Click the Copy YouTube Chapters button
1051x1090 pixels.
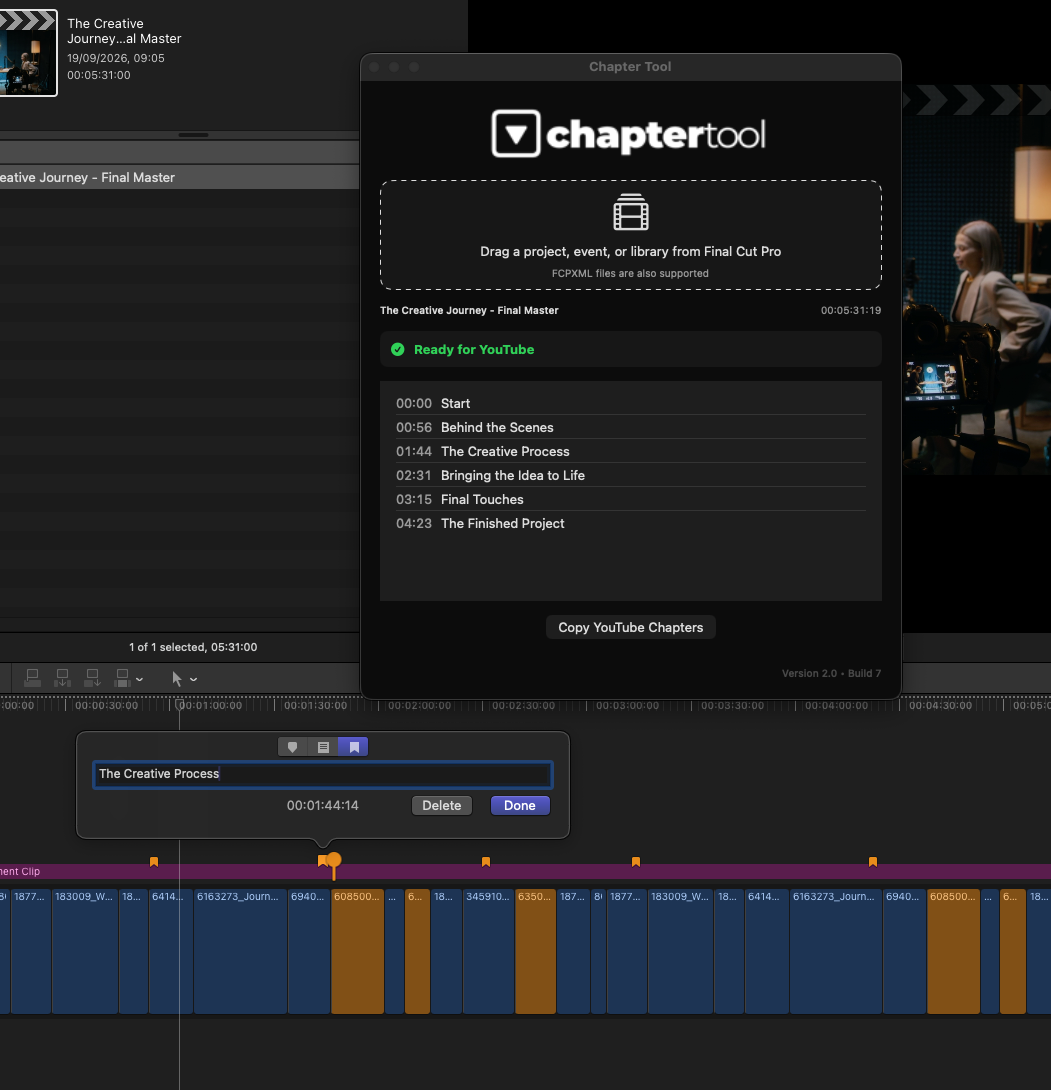point(630,627)
